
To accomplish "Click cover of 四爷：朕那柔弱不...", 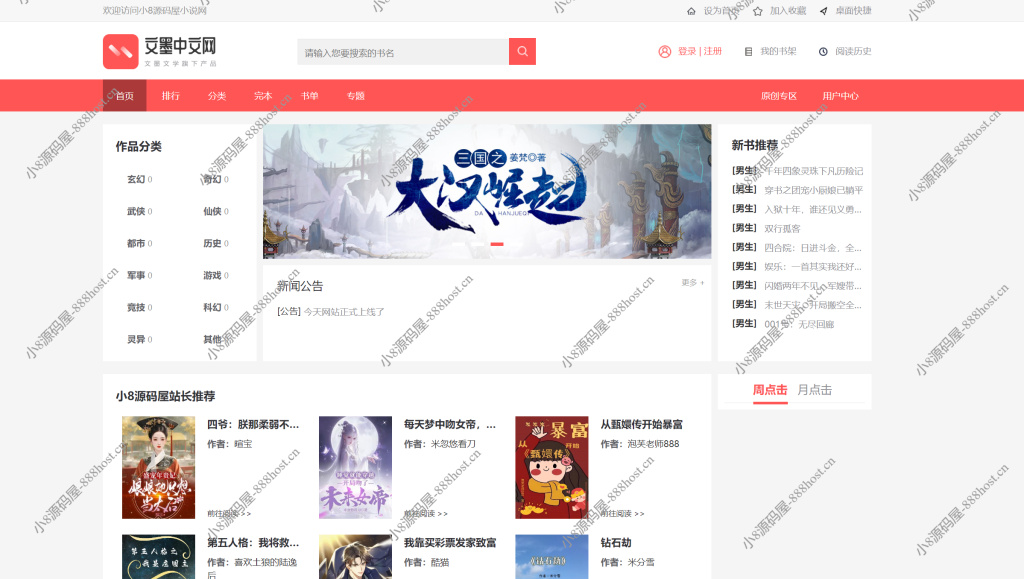I will point(159,467).
